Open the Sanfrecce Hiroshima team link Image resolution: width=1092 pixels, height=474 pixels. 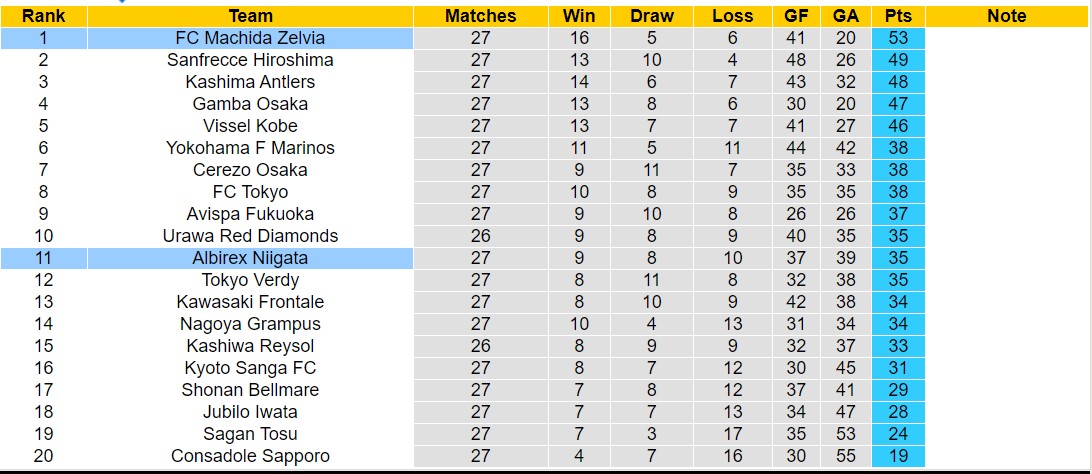coord(250,60)
